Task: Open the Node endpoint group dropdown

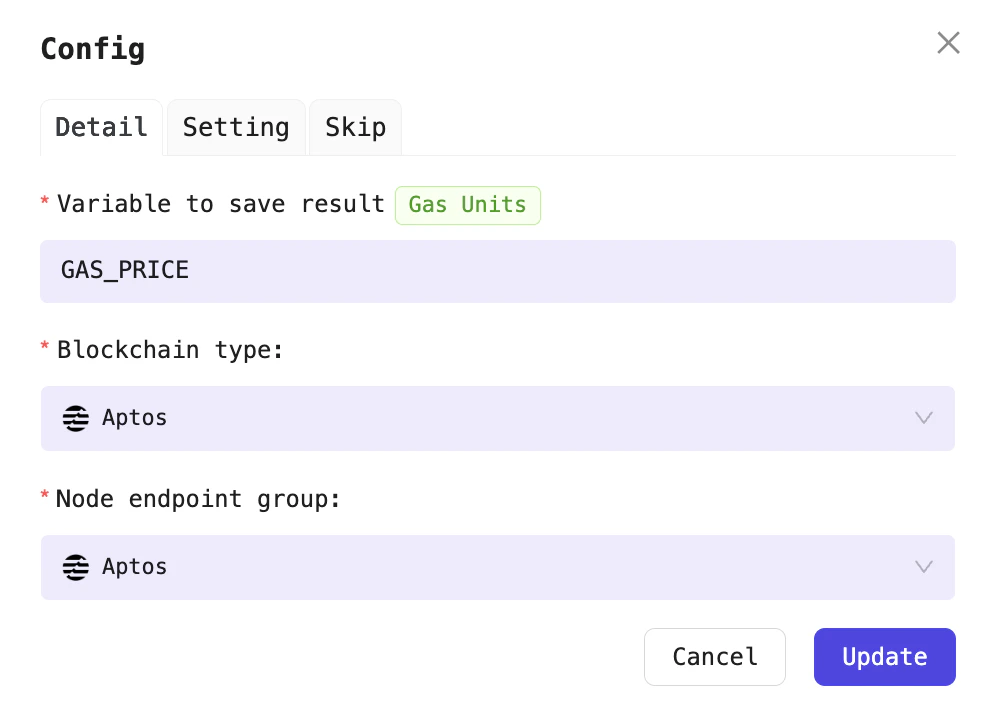Action: click(x=497, y=567)
